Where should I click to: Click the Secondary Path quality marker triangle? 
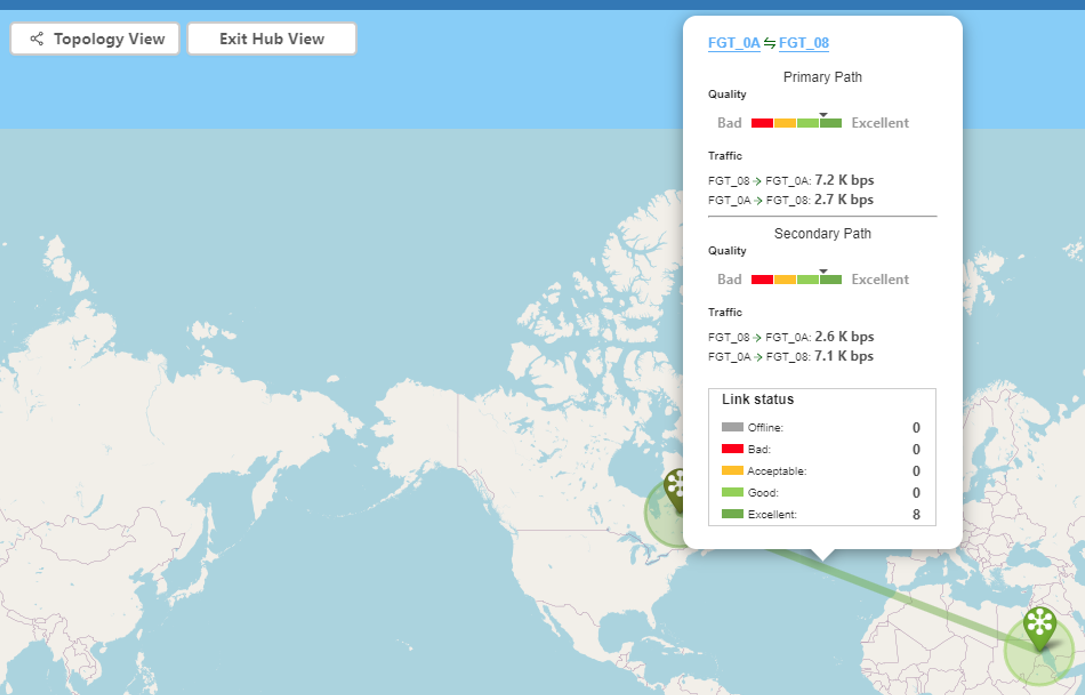tap(823, 271)
